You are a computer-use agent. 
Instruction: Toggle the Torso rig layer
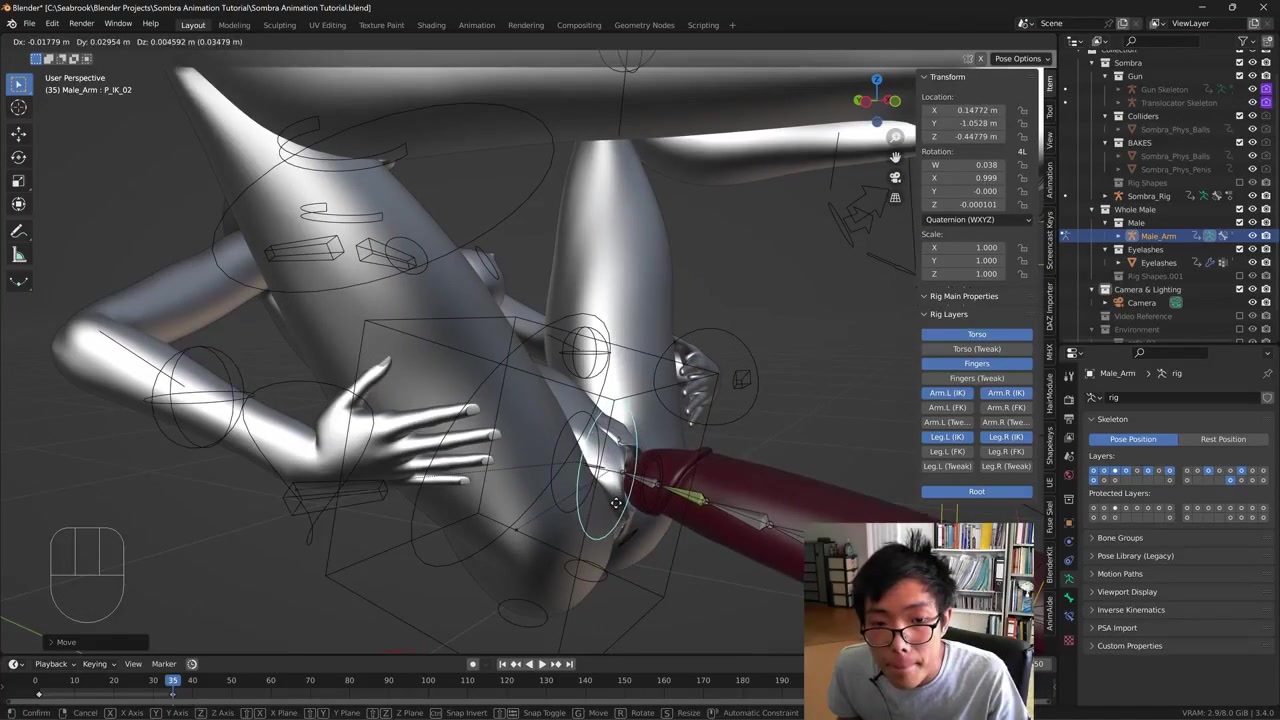[976, 334]
